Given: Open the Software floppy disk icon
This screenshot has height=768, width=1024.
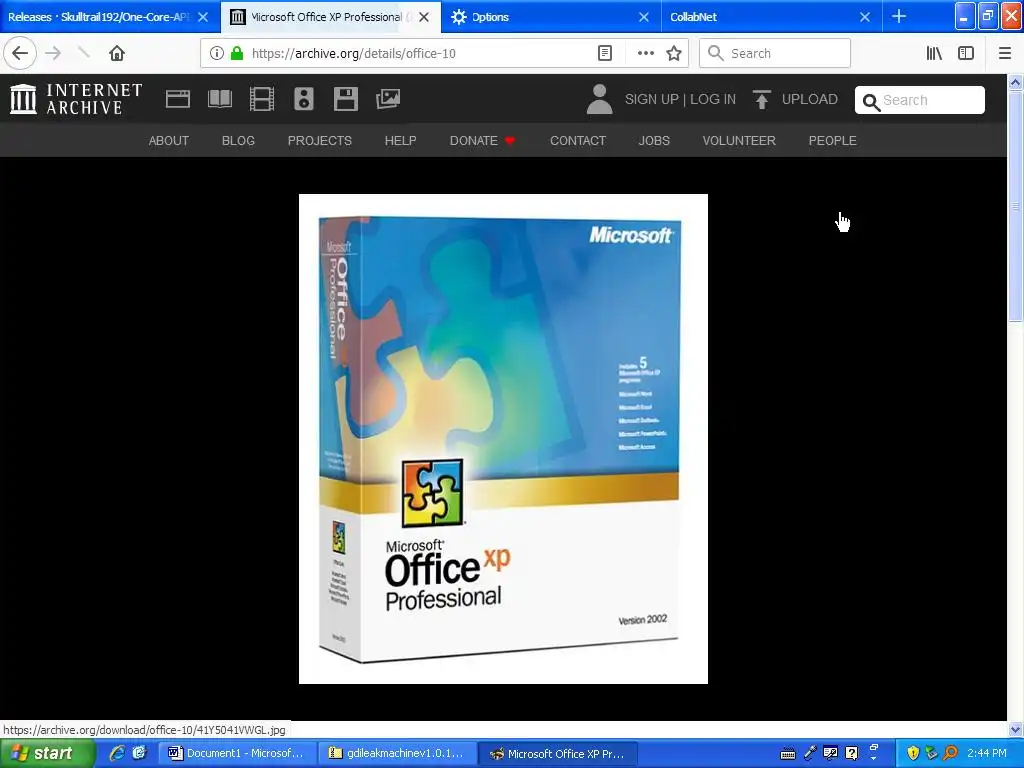Looking at the screenshot, I should coord(345,99).
